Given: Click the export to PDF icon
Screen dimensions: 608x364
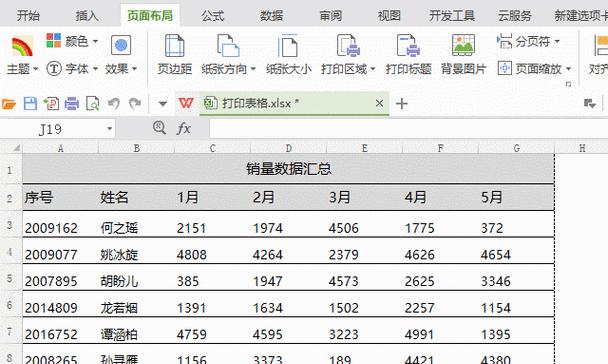Looking at the screenshot, I should coord(51,104).
